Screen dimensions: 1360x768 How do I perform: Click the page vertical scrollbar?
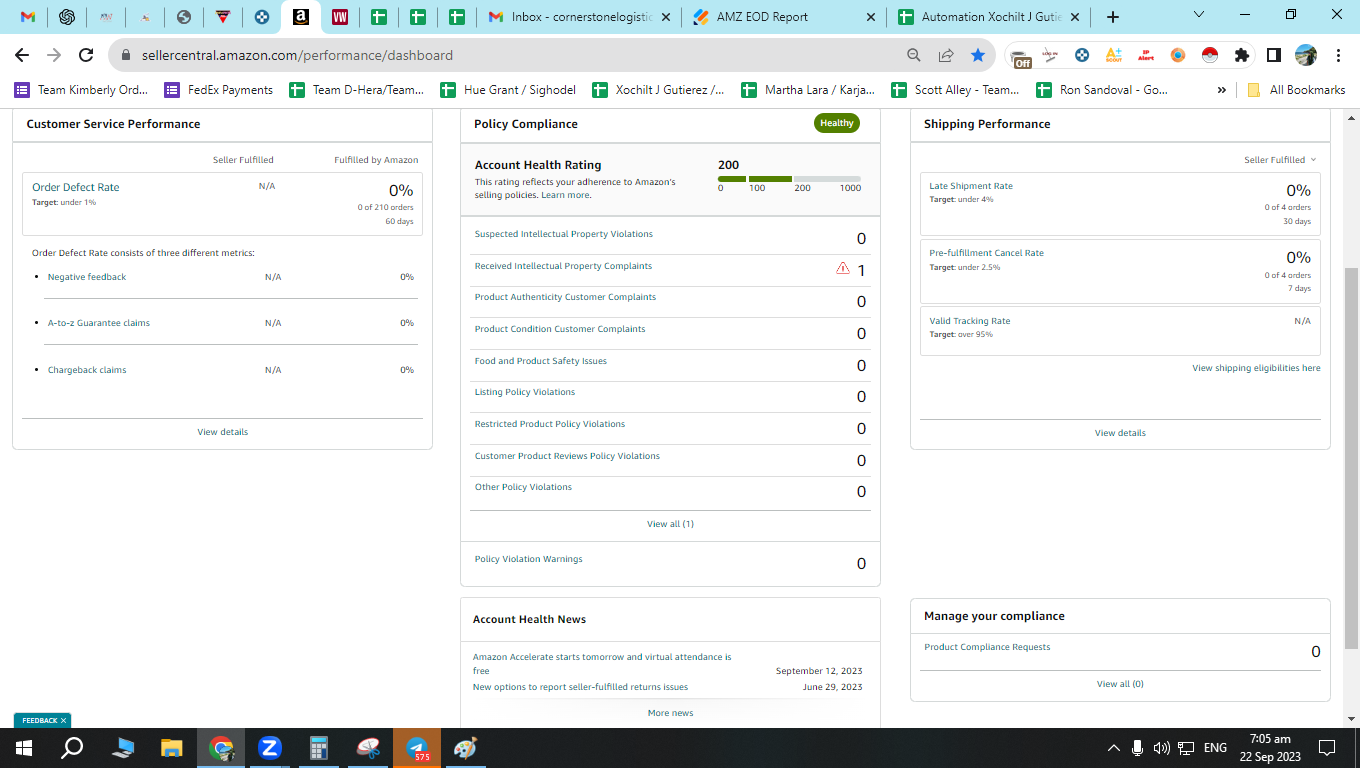[x=1351, y=458]
